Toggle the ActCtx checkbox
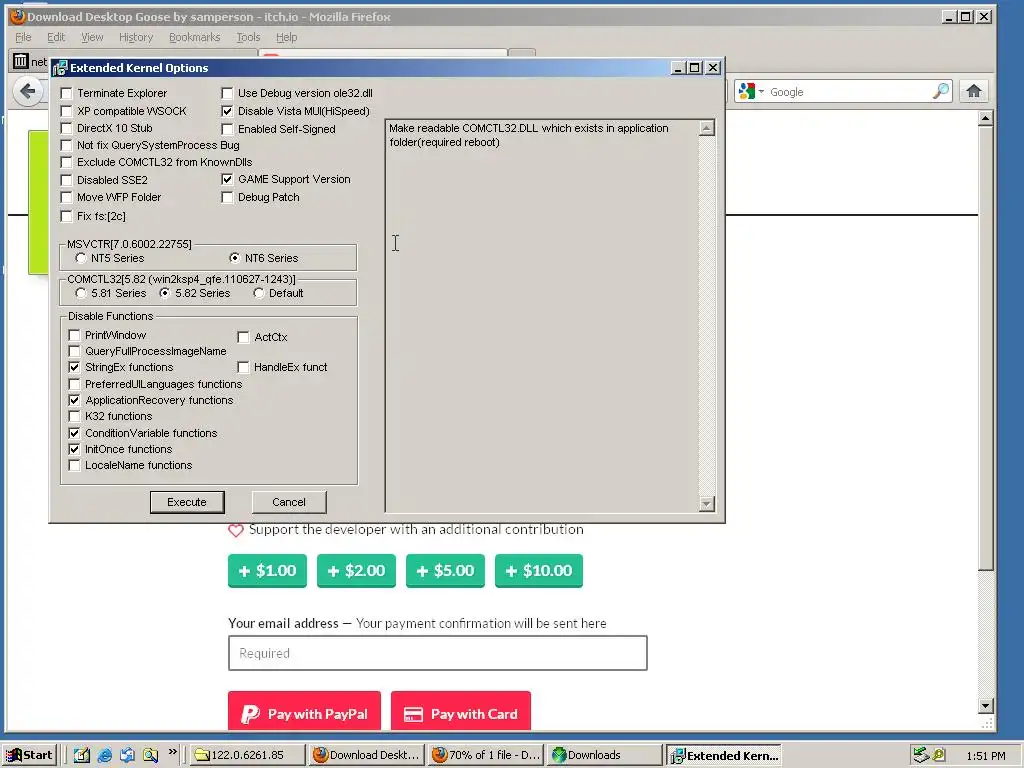 [x=244, y=337]
